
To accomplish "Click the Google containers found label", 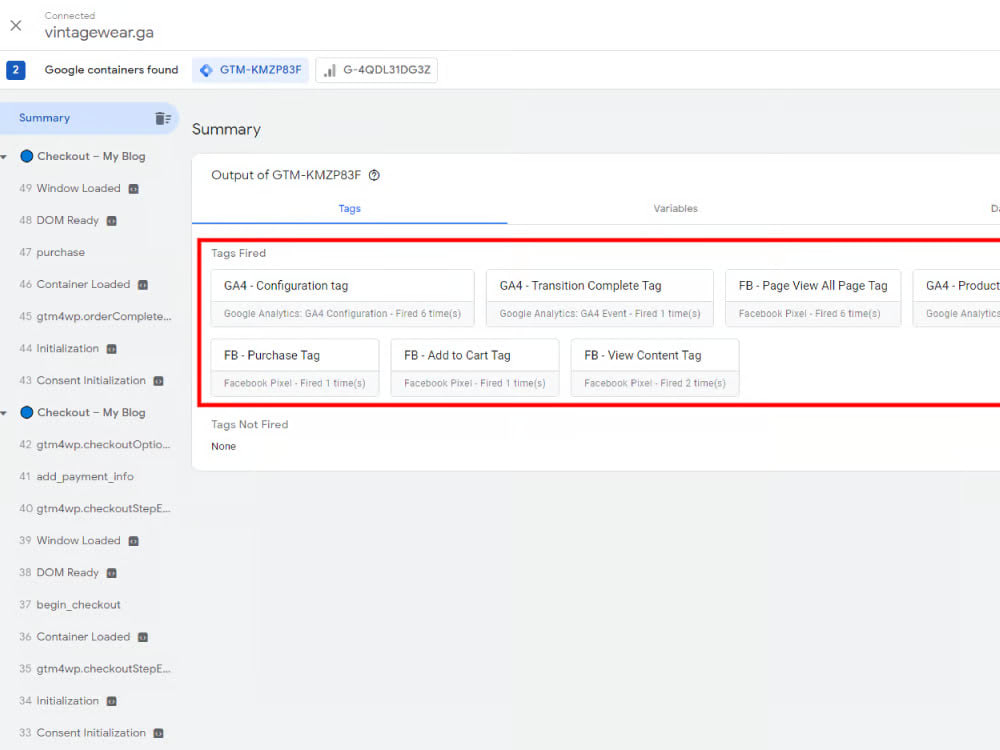I will pyautogui.click(x=112, y=70).
